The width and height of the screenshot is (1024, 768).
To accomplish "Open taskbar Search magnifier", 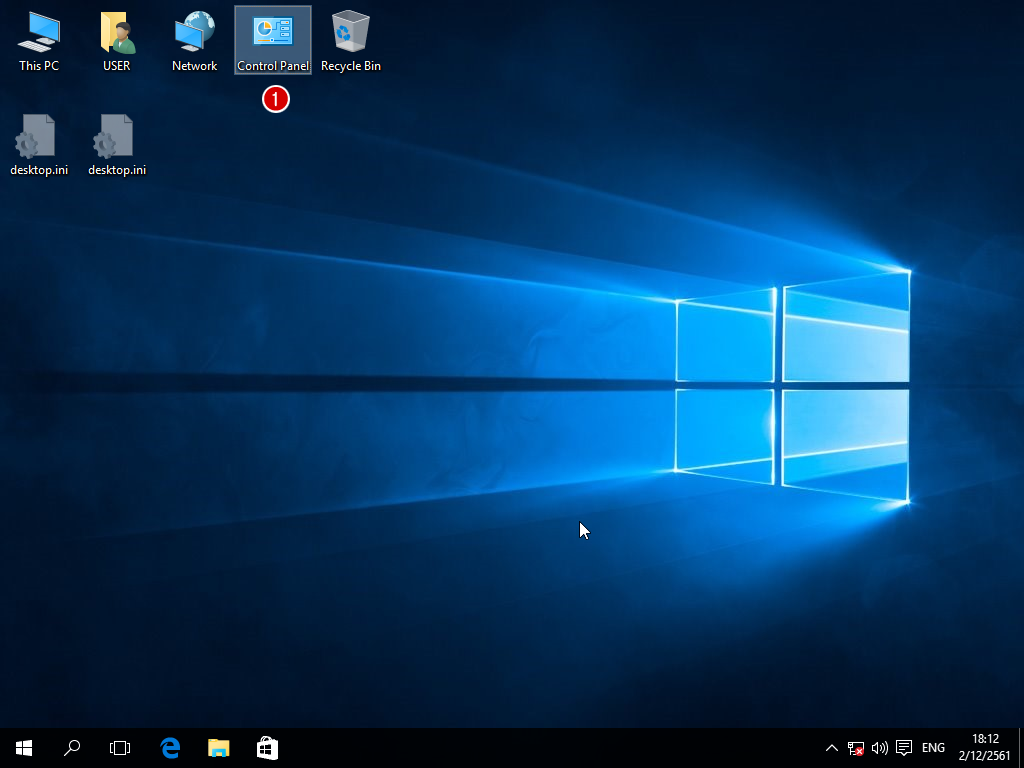I will coord(72,748).
